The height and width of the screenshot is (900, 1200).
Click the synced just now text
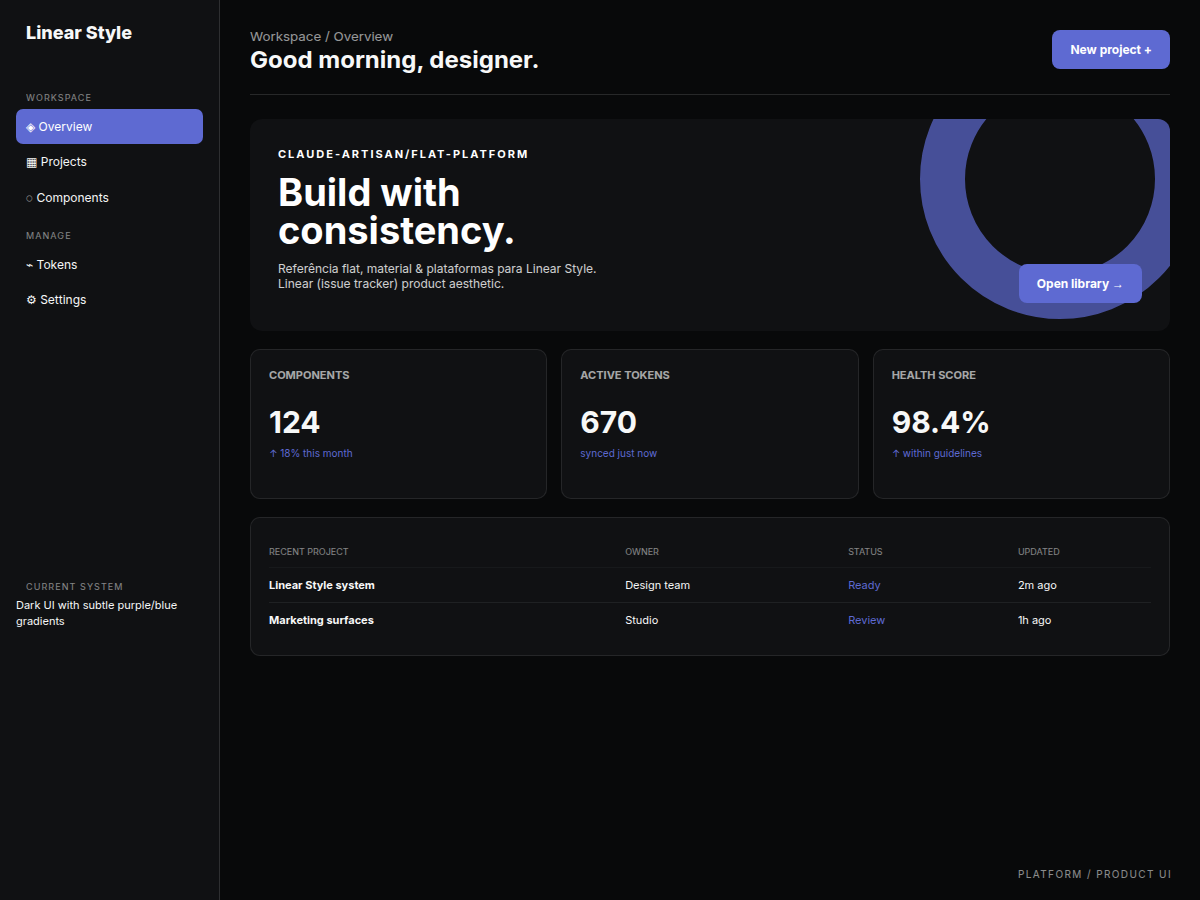619,454
